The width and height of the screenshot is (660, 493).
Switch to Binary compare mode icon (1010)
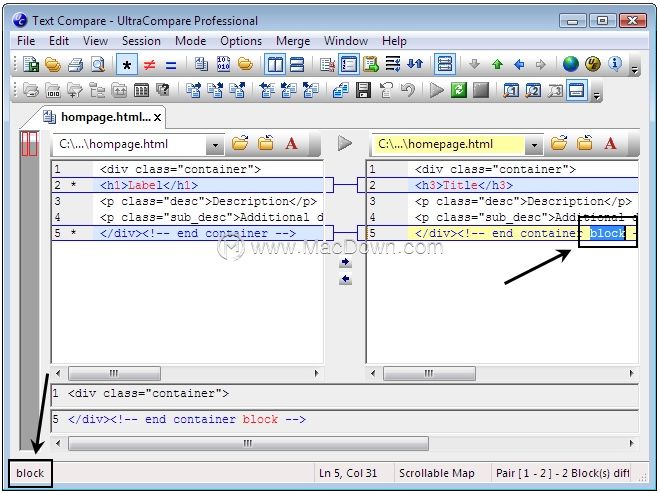click(223, 64)
